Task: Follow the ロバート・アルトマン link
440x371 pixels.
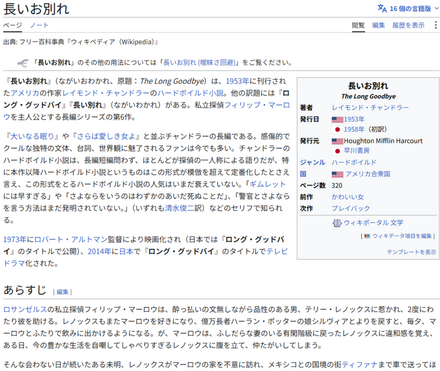Action: (71, 239)
